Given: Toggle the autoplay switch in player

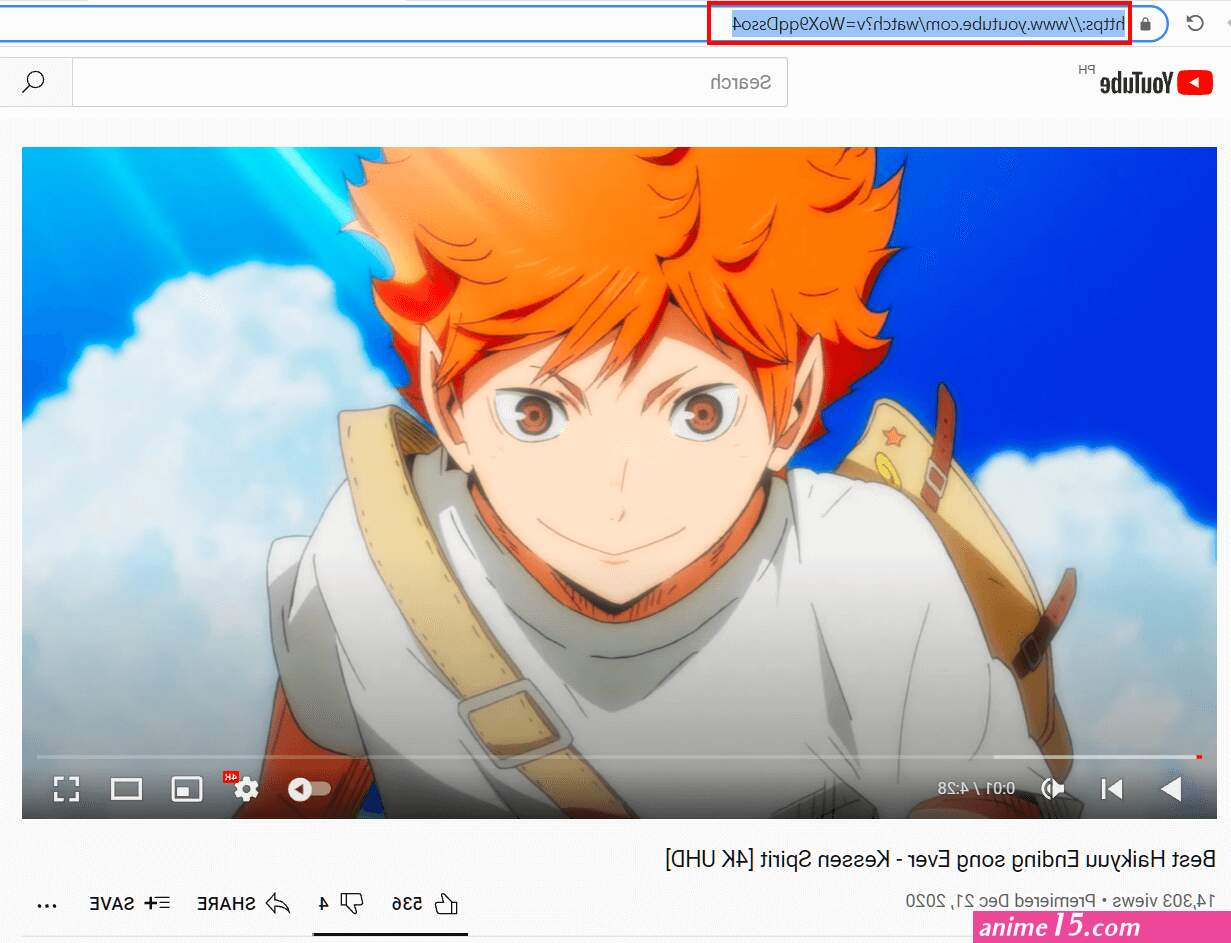Looking at the screenshot, I should [310, 789].
